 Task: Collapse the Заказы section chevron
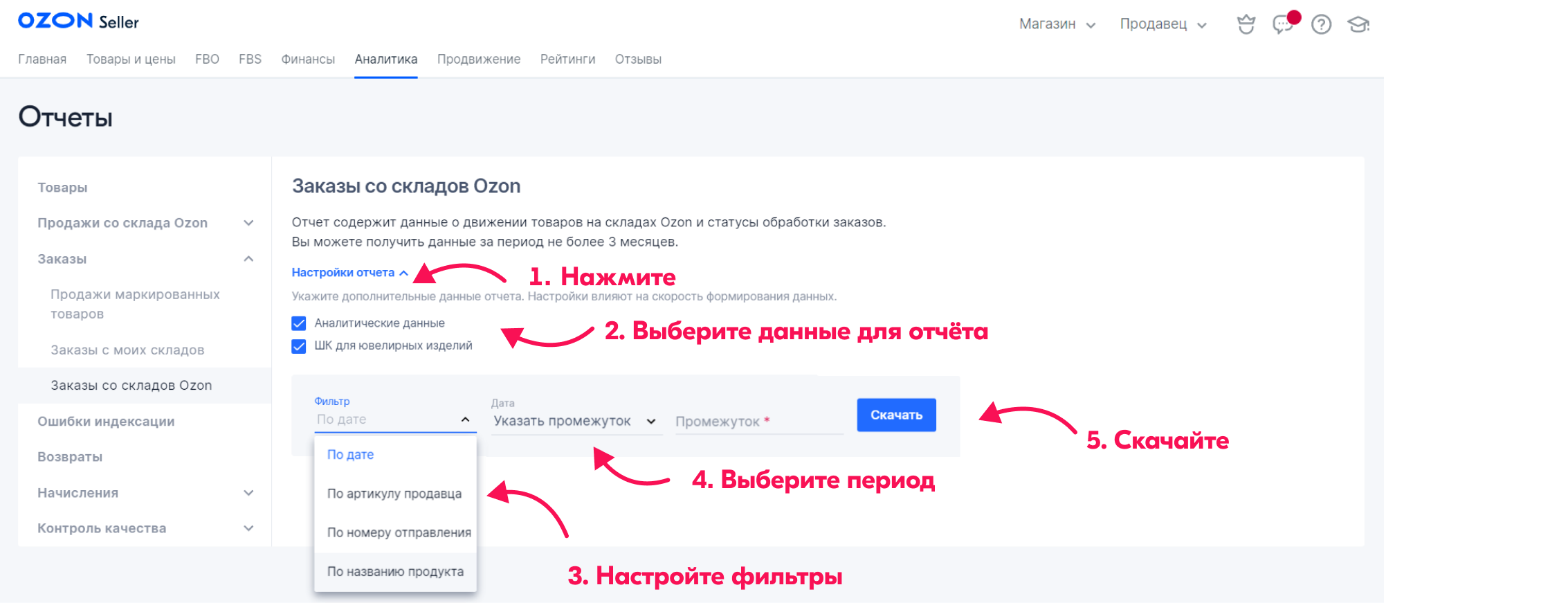click(x=248, y=259)
